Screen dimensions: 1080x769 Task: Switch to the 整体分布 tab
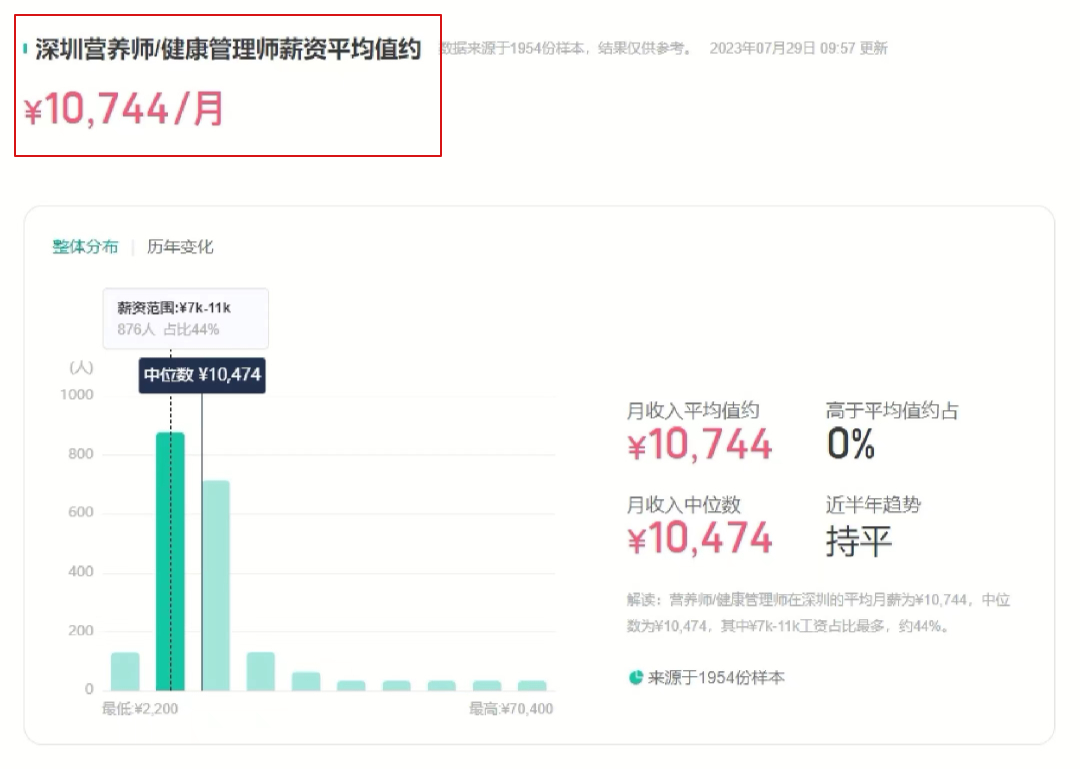[85, 247]
